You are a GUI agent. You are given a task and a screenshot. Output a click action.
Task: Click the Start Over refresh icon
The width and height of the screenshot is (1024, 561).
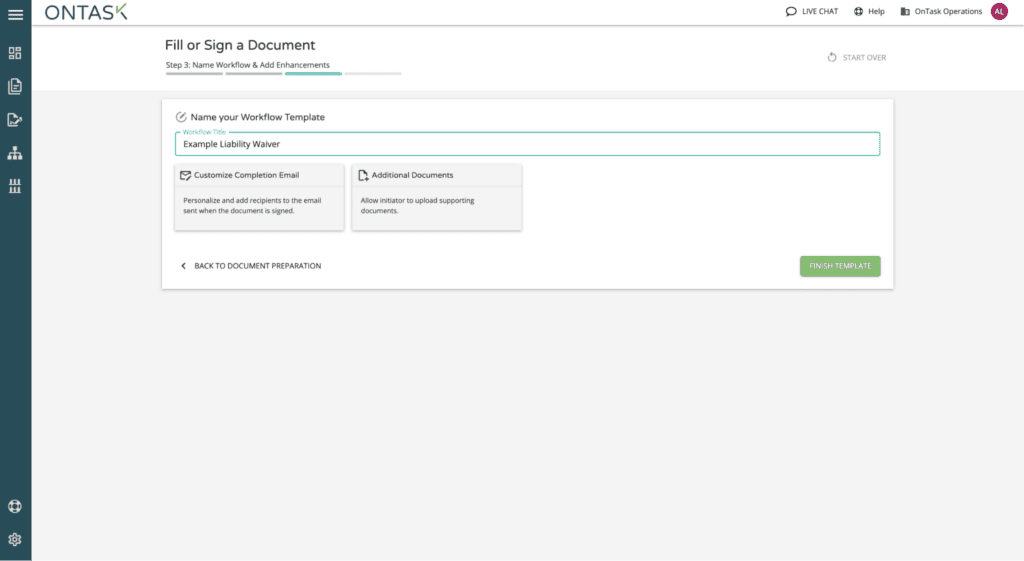(x=832, y=57)
